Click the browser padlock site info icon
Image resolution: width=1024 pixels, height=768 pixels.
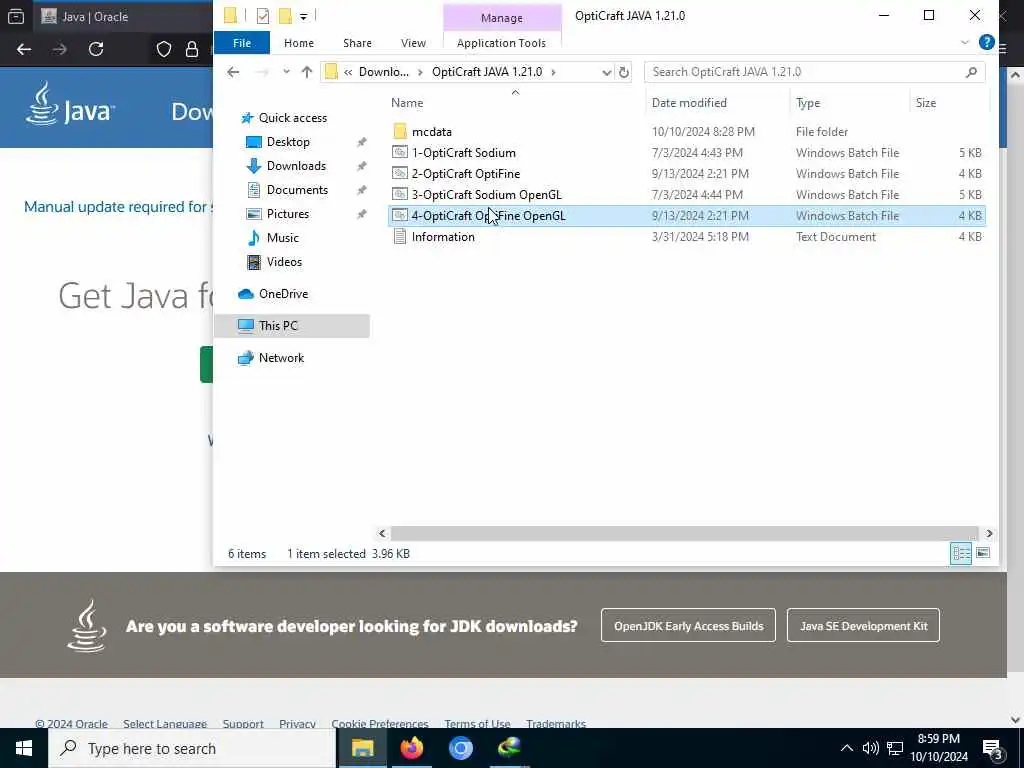(x=192, y=49)
